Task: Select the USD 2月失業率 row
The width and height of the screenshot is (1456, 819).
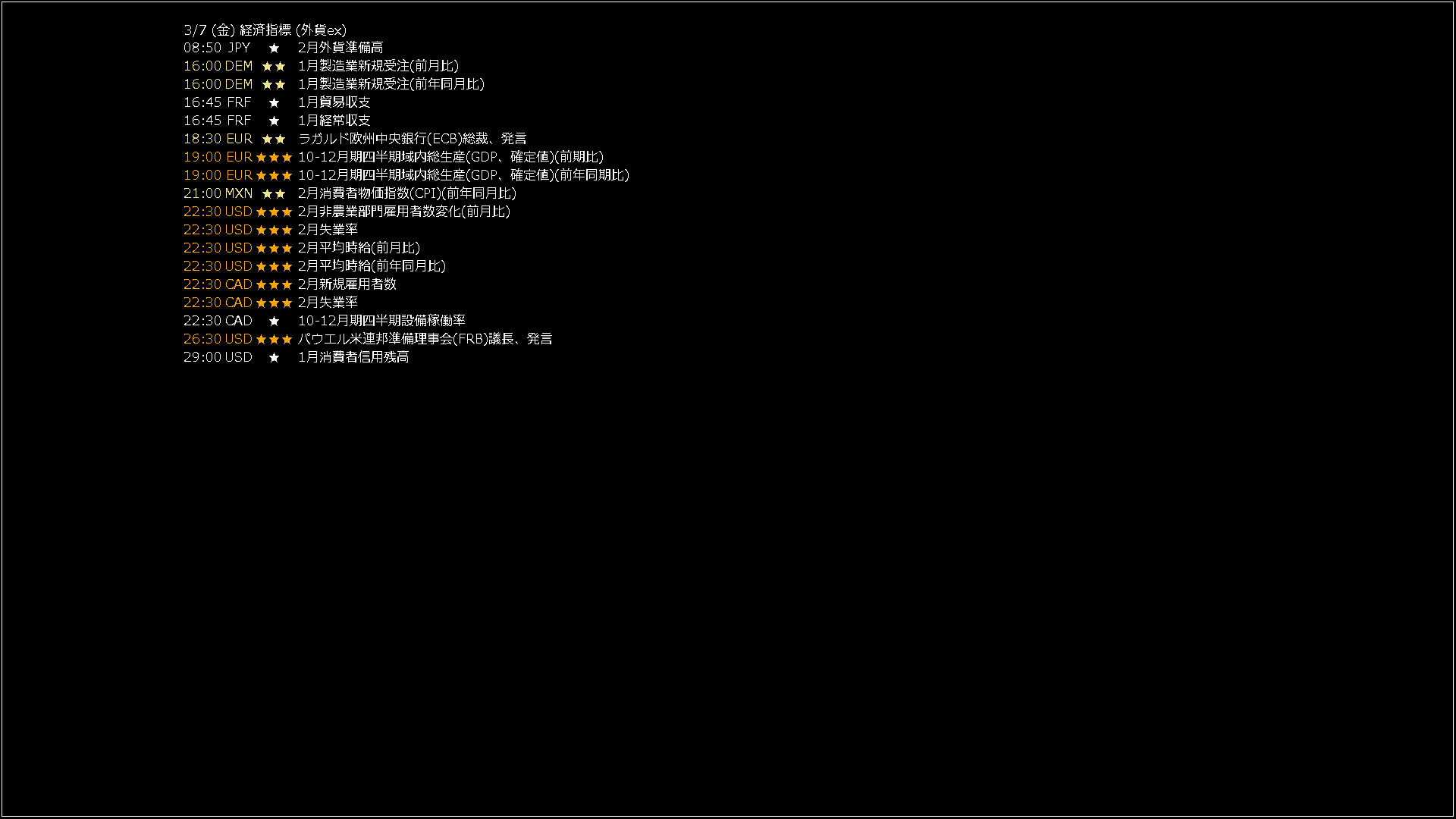Action: coord(271,230)
